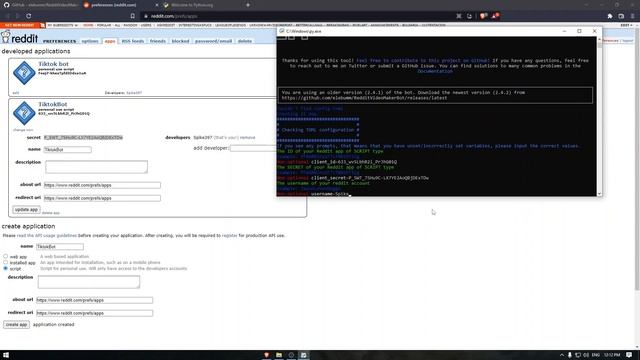Screen dimensions: 640x360
Task: Click the py.exe console window title icon
Action: 281,31
